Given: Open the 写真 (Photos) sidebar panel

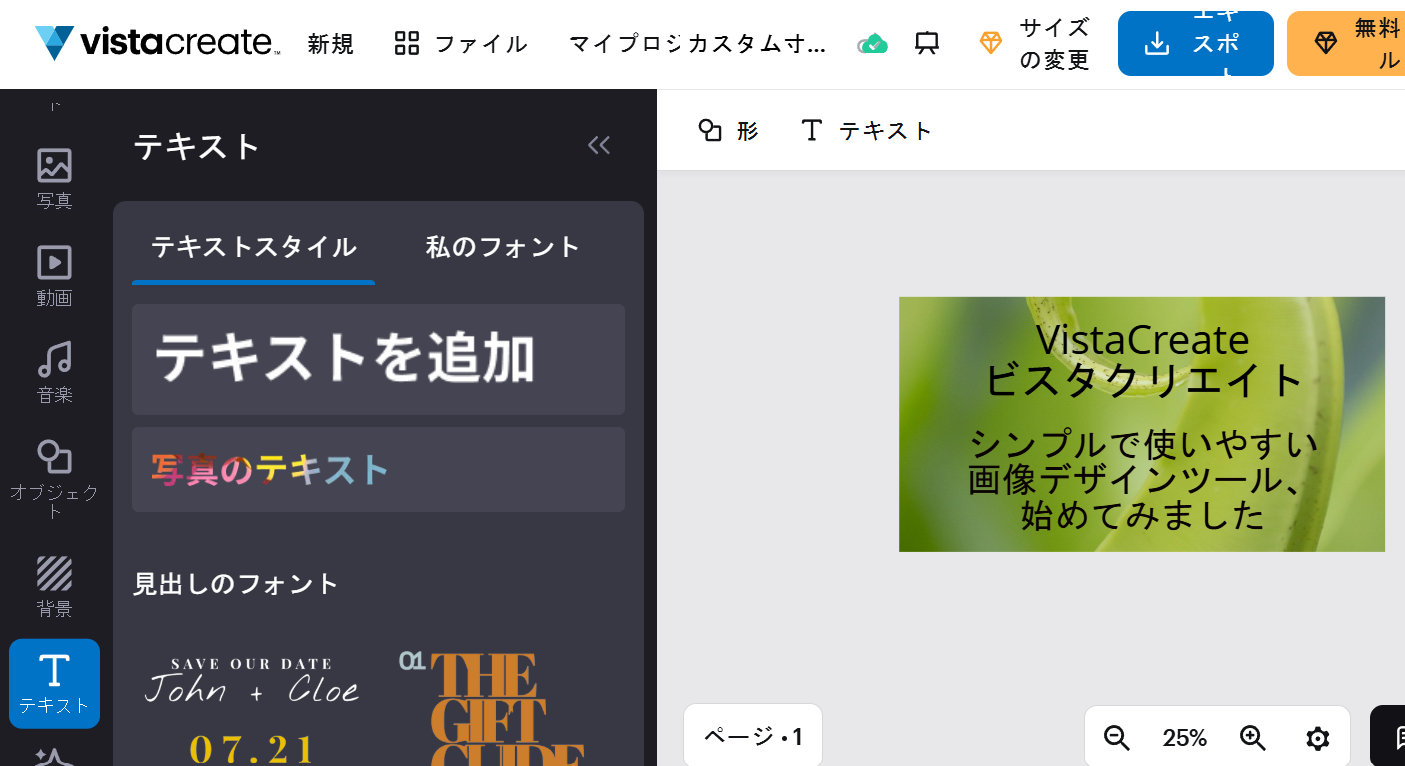Looking at the screenshot, I should [54, 178].
